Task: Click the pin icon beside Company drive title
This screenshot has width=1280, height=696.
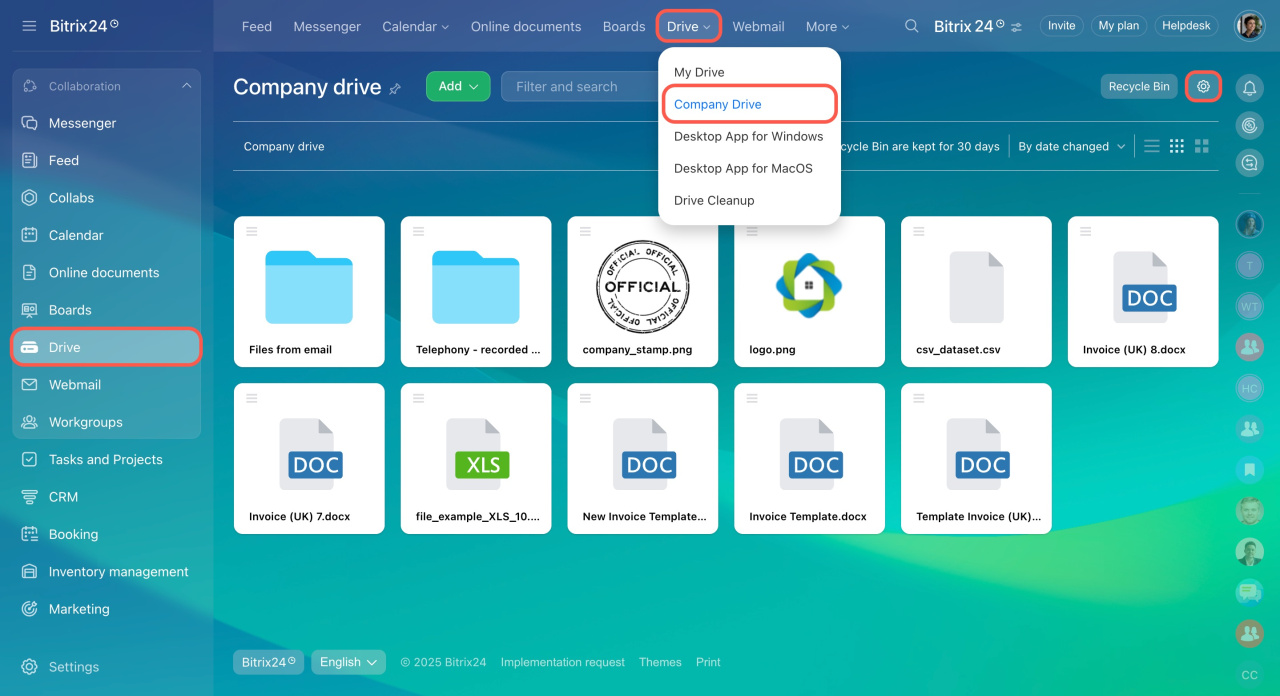Action: 395,88
